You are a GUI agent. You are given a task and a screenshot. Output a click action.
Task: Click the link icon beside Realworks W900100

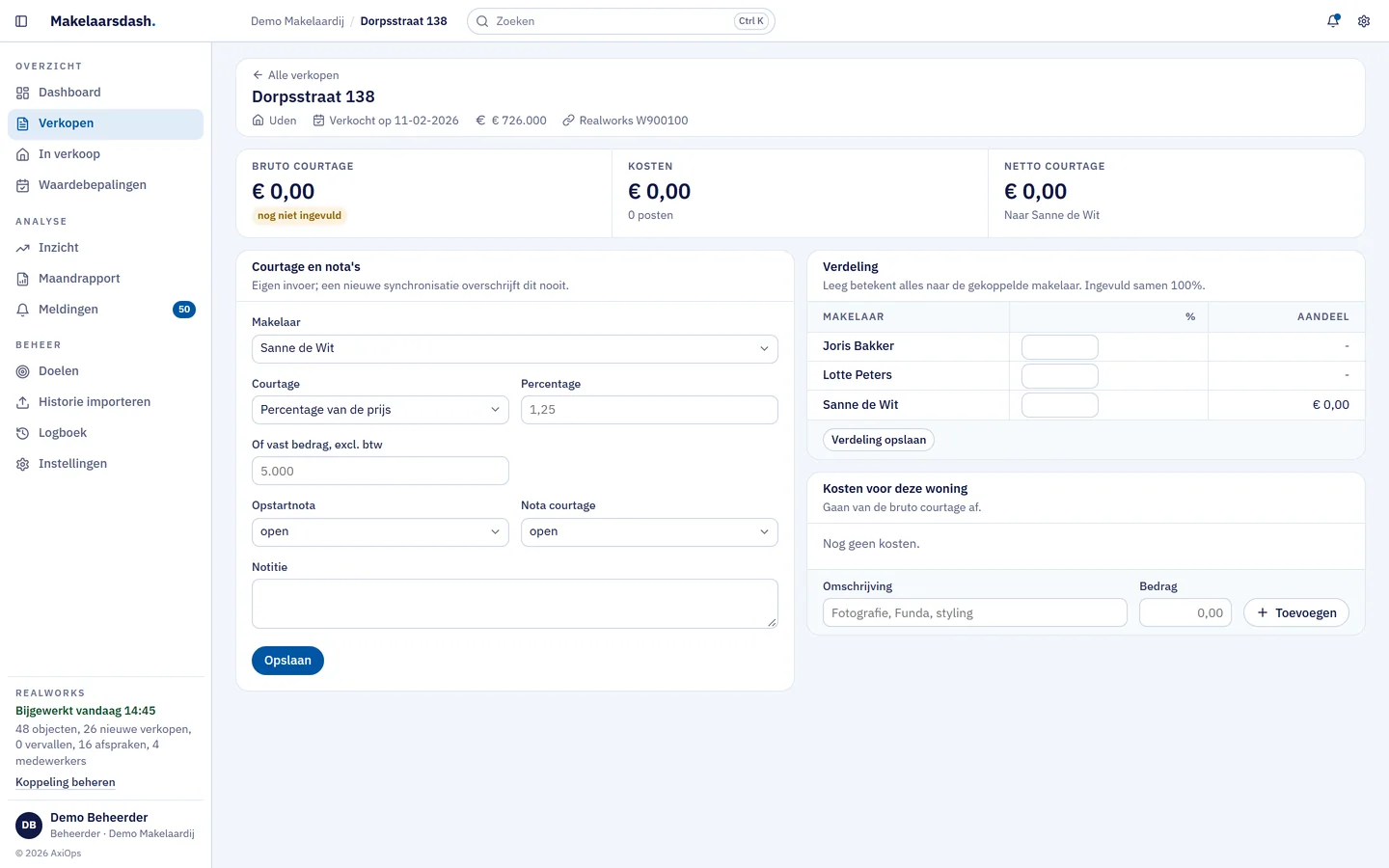(x=568, y=121)
